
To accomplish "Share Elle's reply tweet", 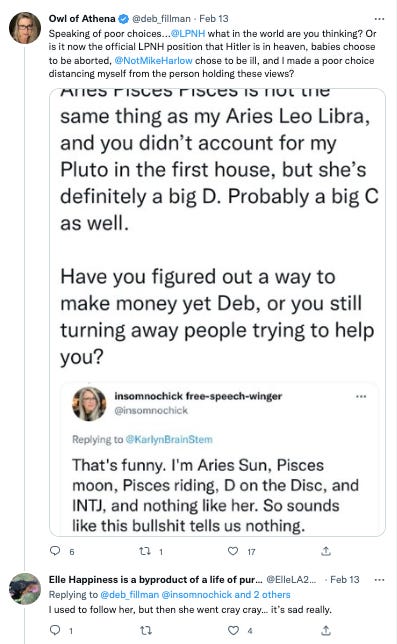I will coord(326,630).
